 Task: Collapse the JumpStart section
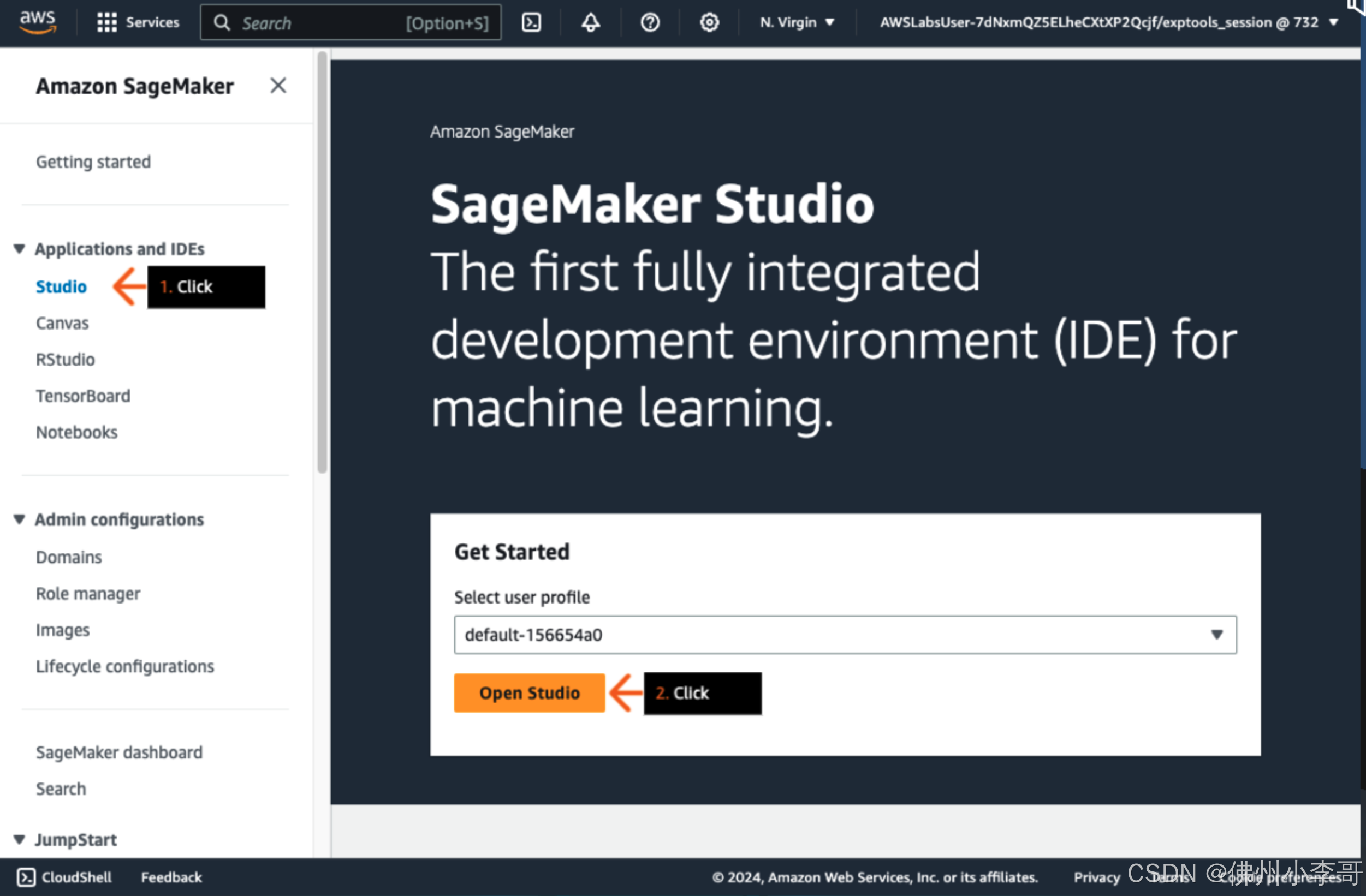tap(20, 839)
